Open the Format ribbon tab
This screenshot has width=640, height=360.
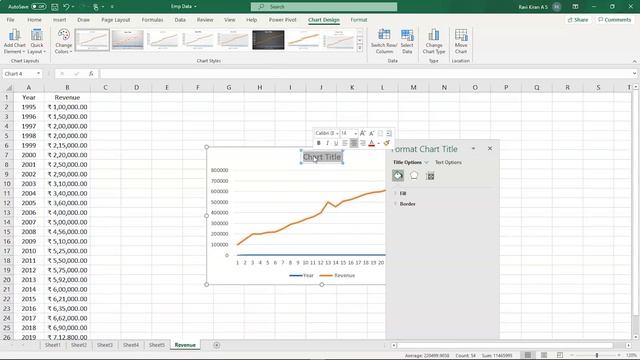click(359, 20)
